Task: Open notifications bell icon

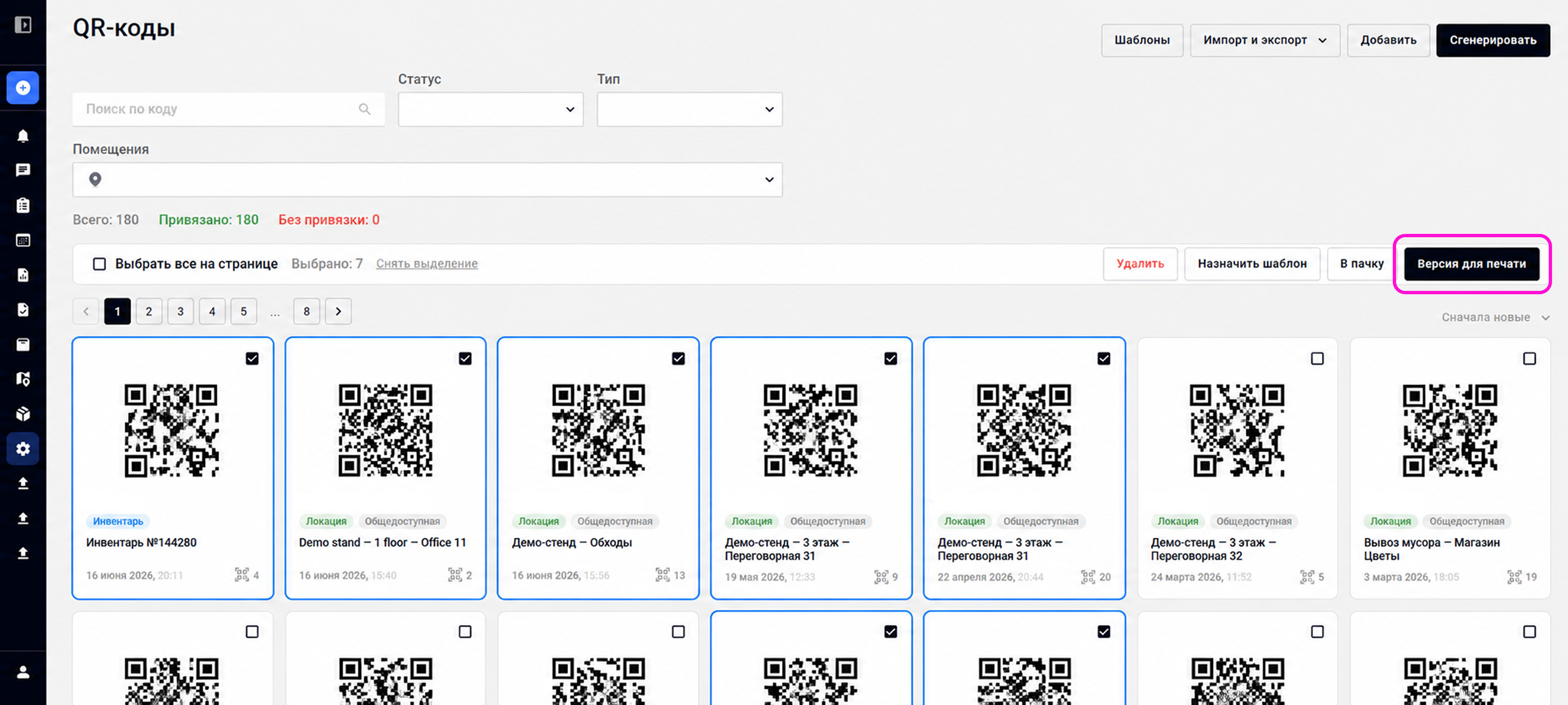Action: [x=23, y=136]
